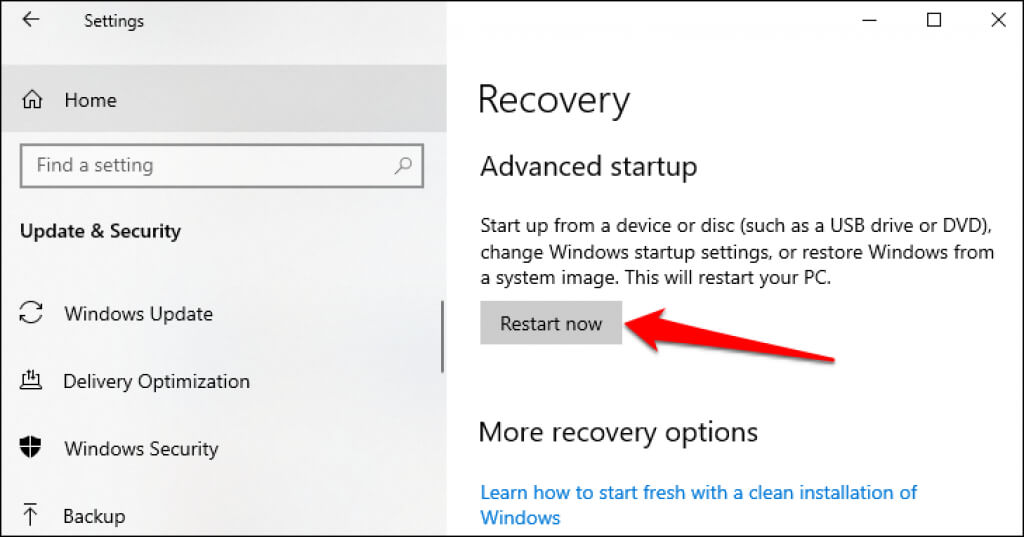Close the Settings window

point(998,20)
